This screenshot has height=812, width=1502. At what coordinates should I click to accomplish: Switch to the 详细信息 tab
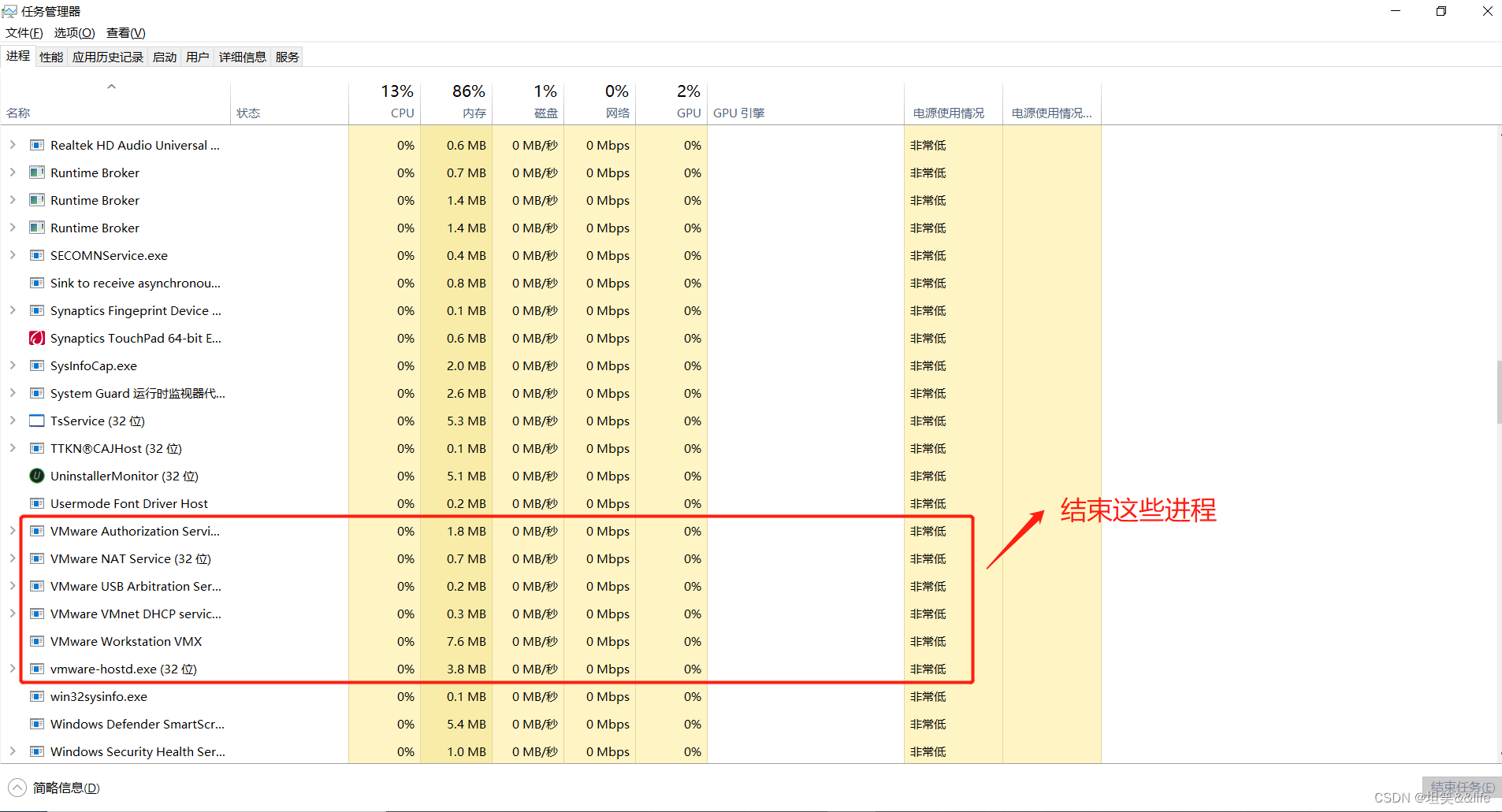click(243, 57)
